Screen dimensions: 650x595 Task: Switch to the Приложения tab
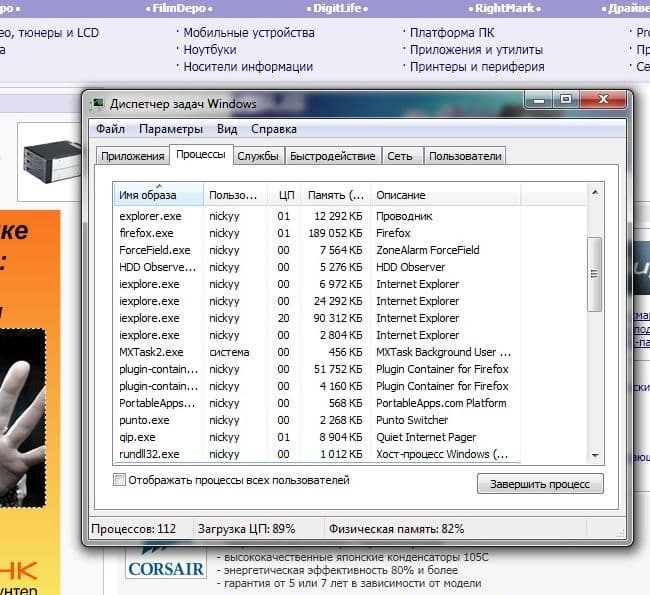(133, 156)
